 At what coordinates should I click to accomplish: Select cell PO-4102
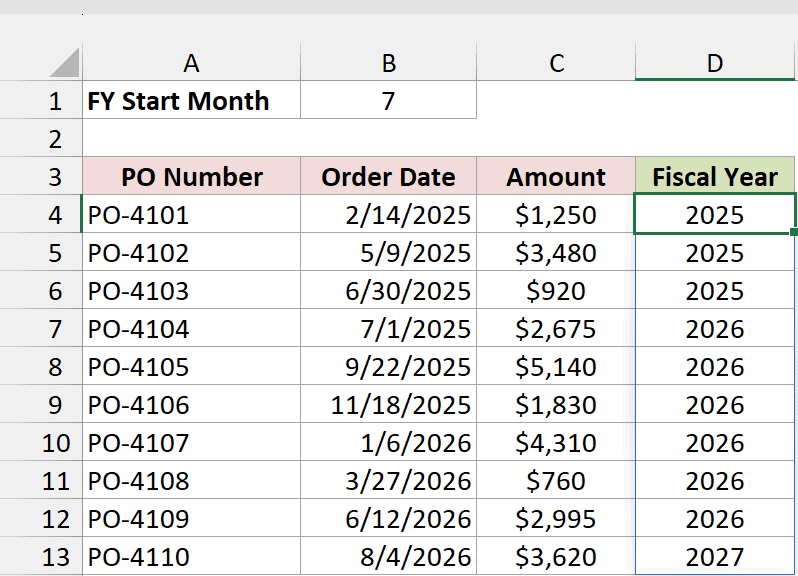coord(191,252)
